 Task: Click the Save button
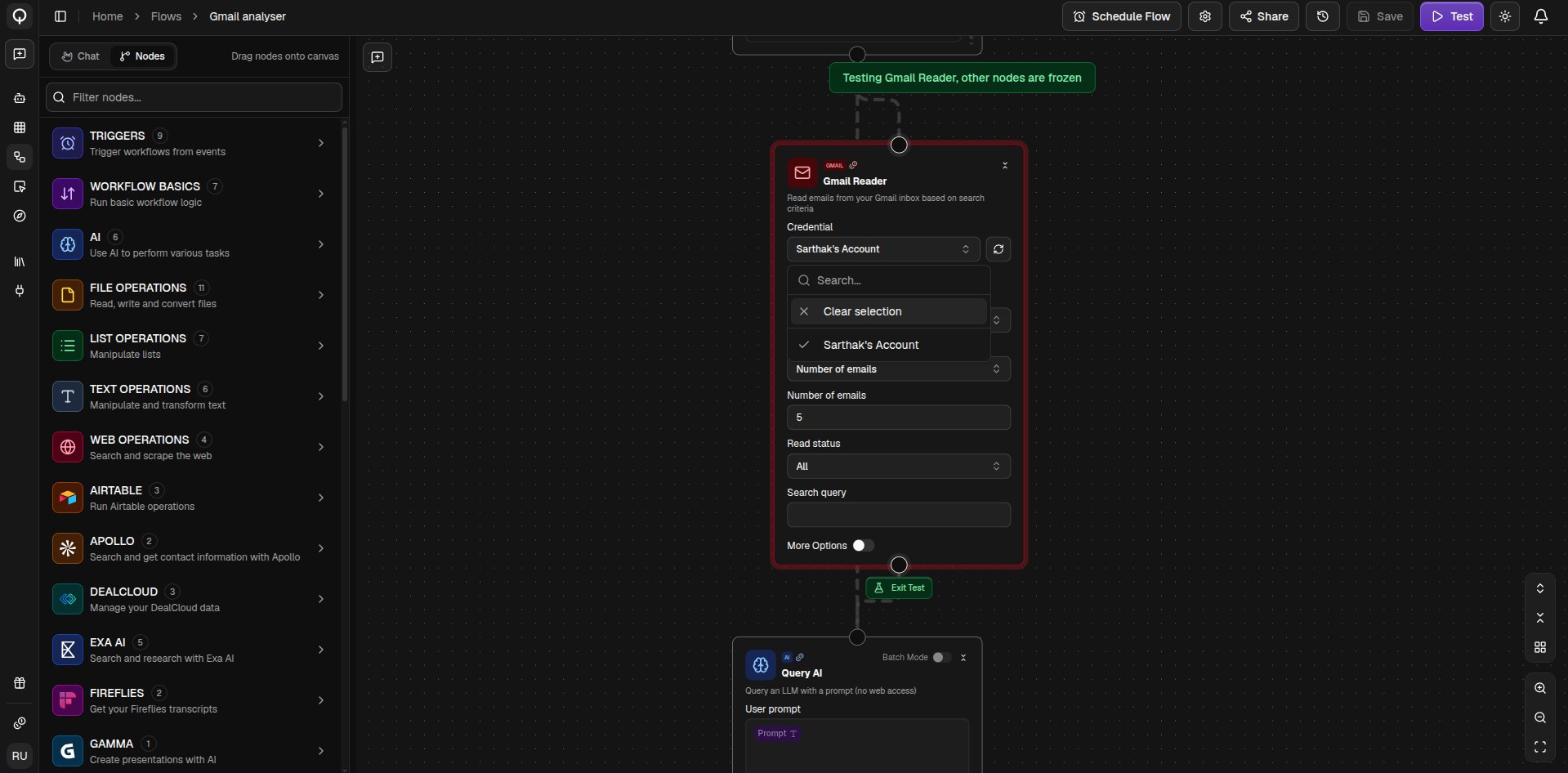click(x=1380, y=16)
